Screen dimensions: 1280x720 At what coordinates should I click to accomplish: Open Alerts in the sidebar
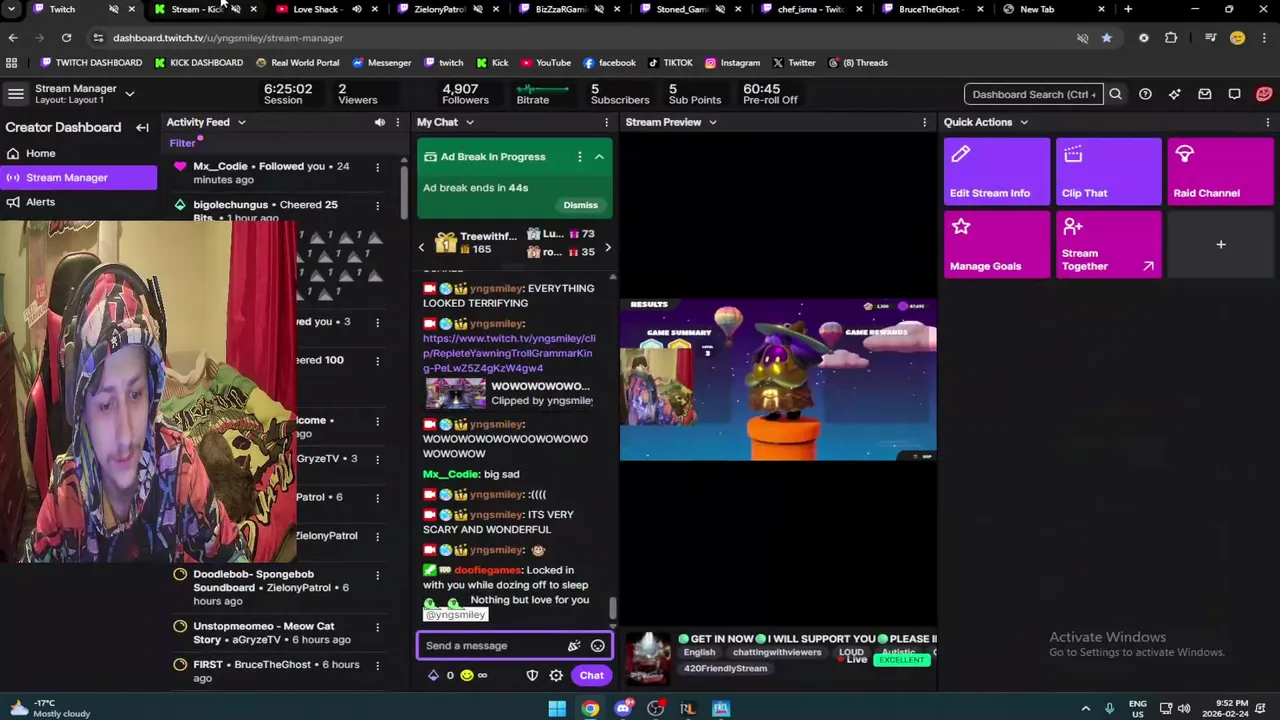point(40,202)
